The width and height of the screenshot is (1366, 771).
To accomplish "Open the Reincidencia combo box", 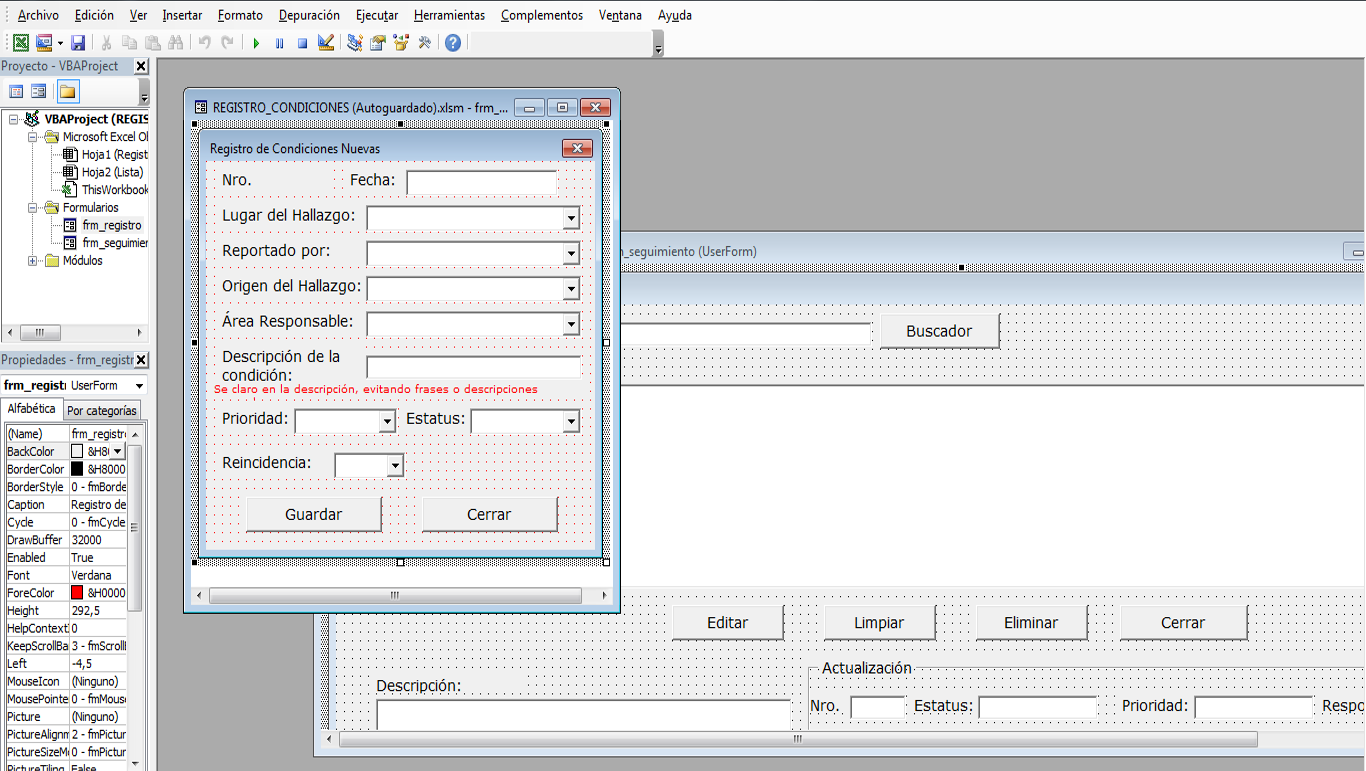I will 395,466.
